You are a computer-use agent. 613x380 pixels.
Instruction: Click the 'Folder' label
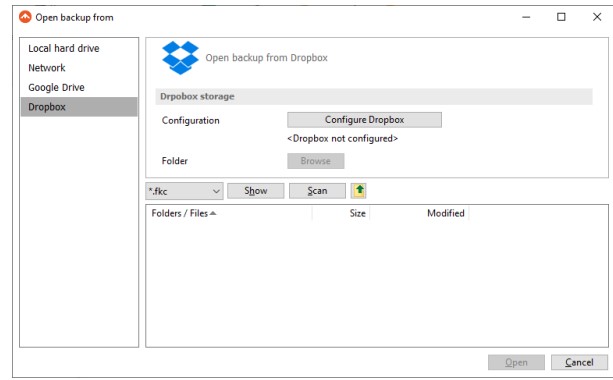tap(174, 161)
